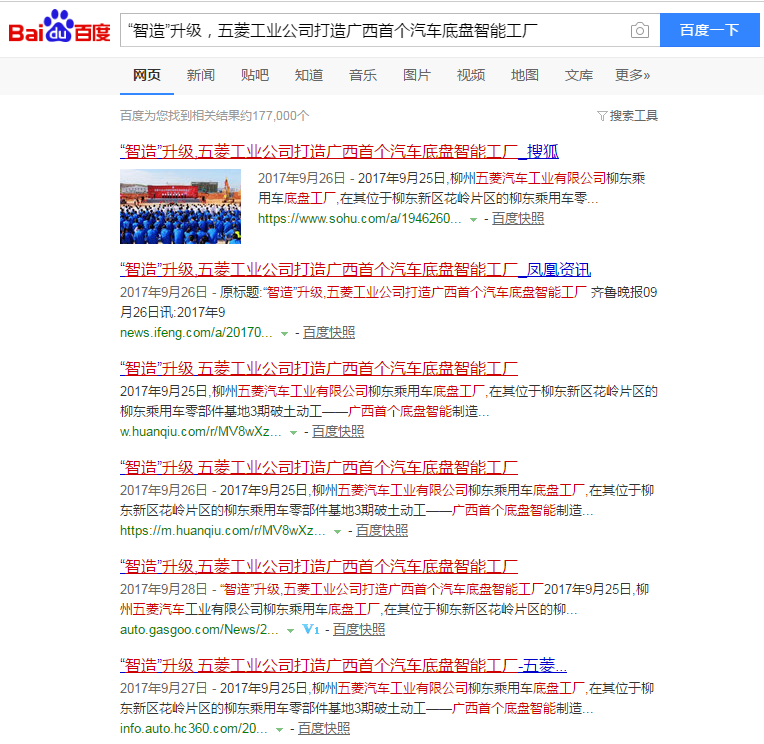The image size is (764, 744).
Task: Open result title above auto.gasgoo.com URL
Action: 319,566
